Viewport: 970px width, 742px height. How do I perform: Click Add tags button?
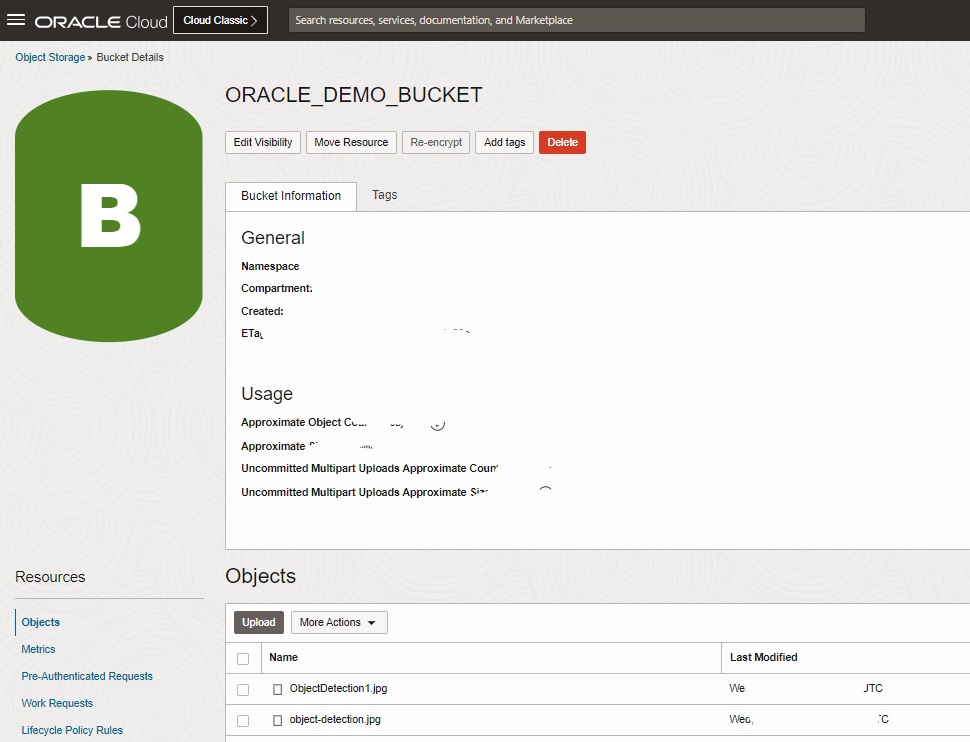click(504, 142)
